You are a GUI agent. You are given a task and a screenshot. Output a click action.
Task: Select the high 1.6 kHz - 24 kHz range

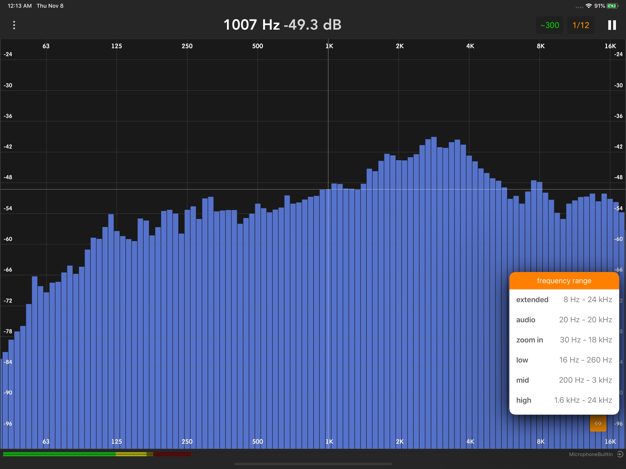click(564, 400)
